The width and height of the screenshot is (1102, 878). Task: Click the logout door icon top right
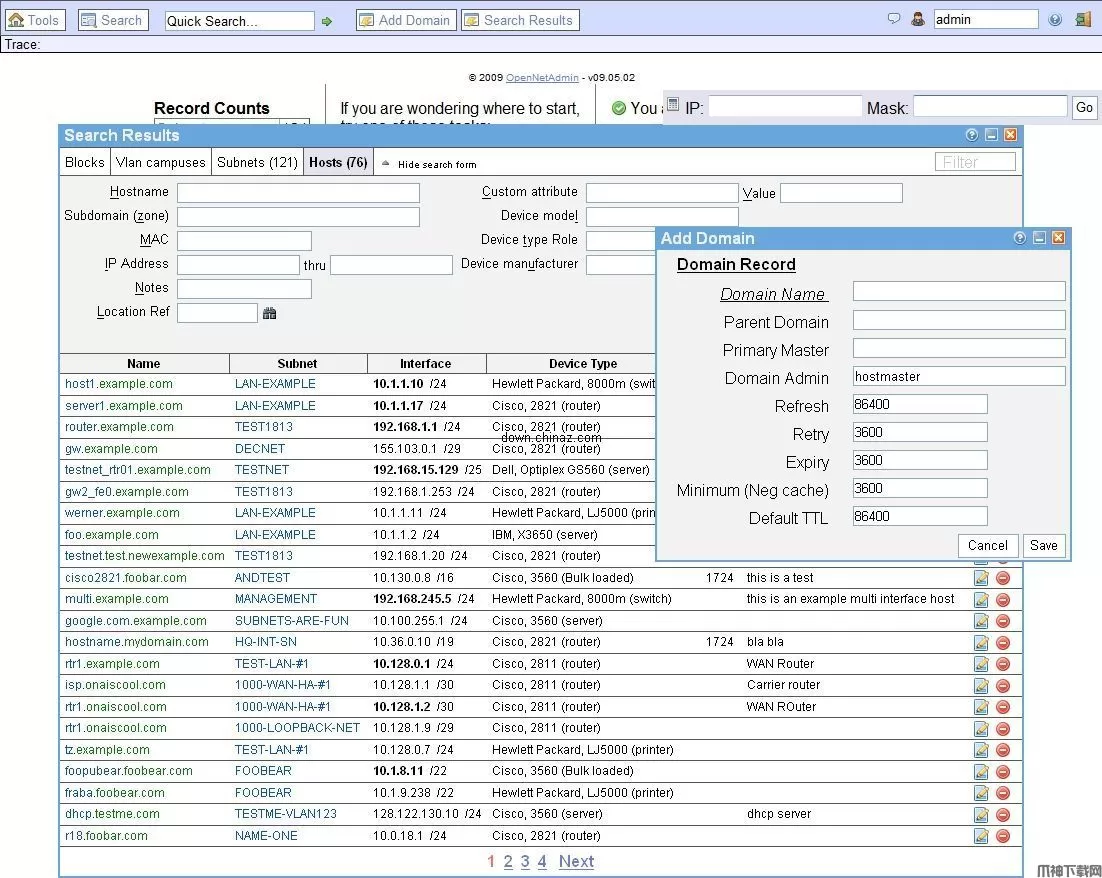click(x=1083, y=19)
